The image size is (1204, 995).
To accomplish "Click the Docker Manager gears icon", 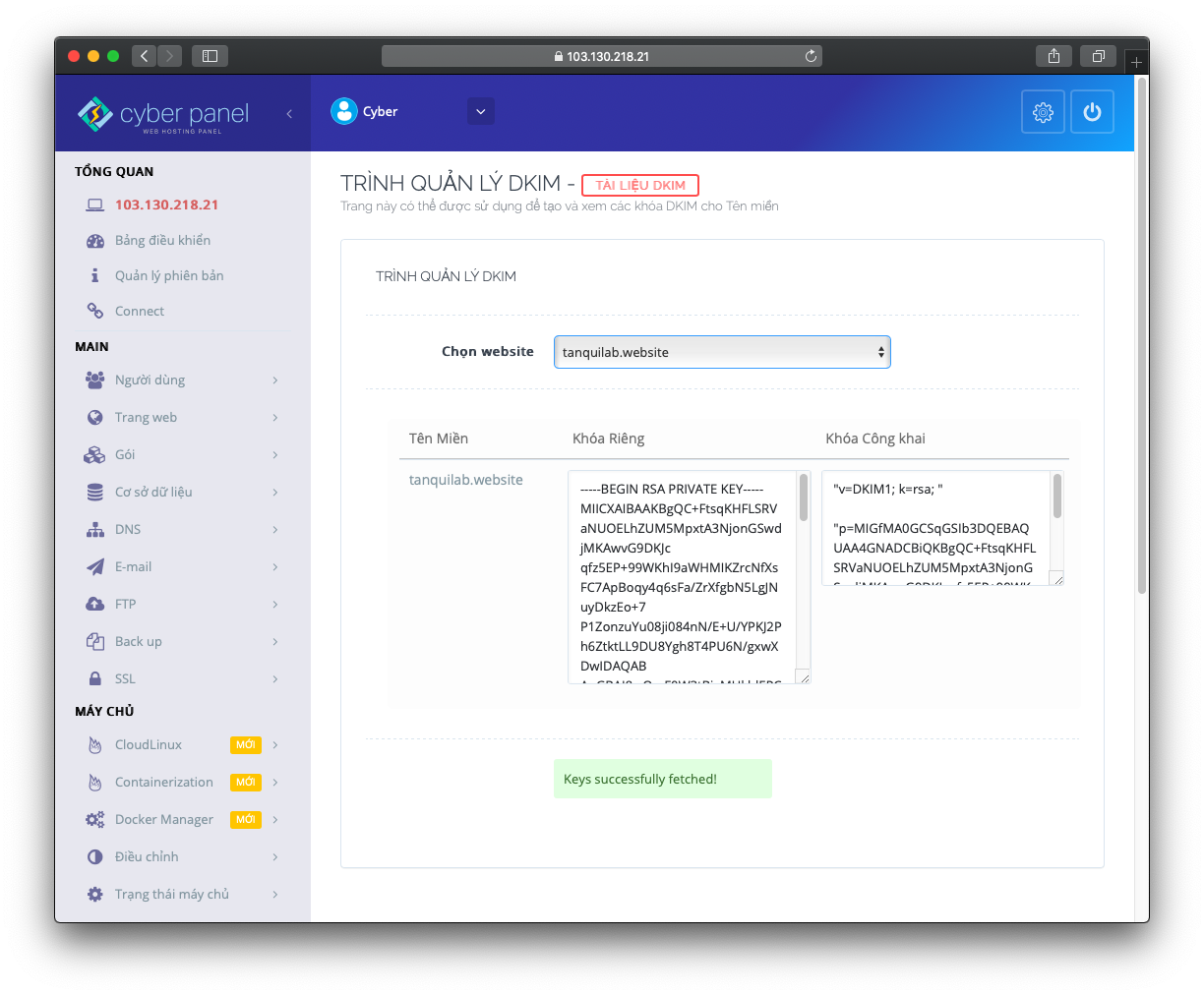I will tap(95, 820).
